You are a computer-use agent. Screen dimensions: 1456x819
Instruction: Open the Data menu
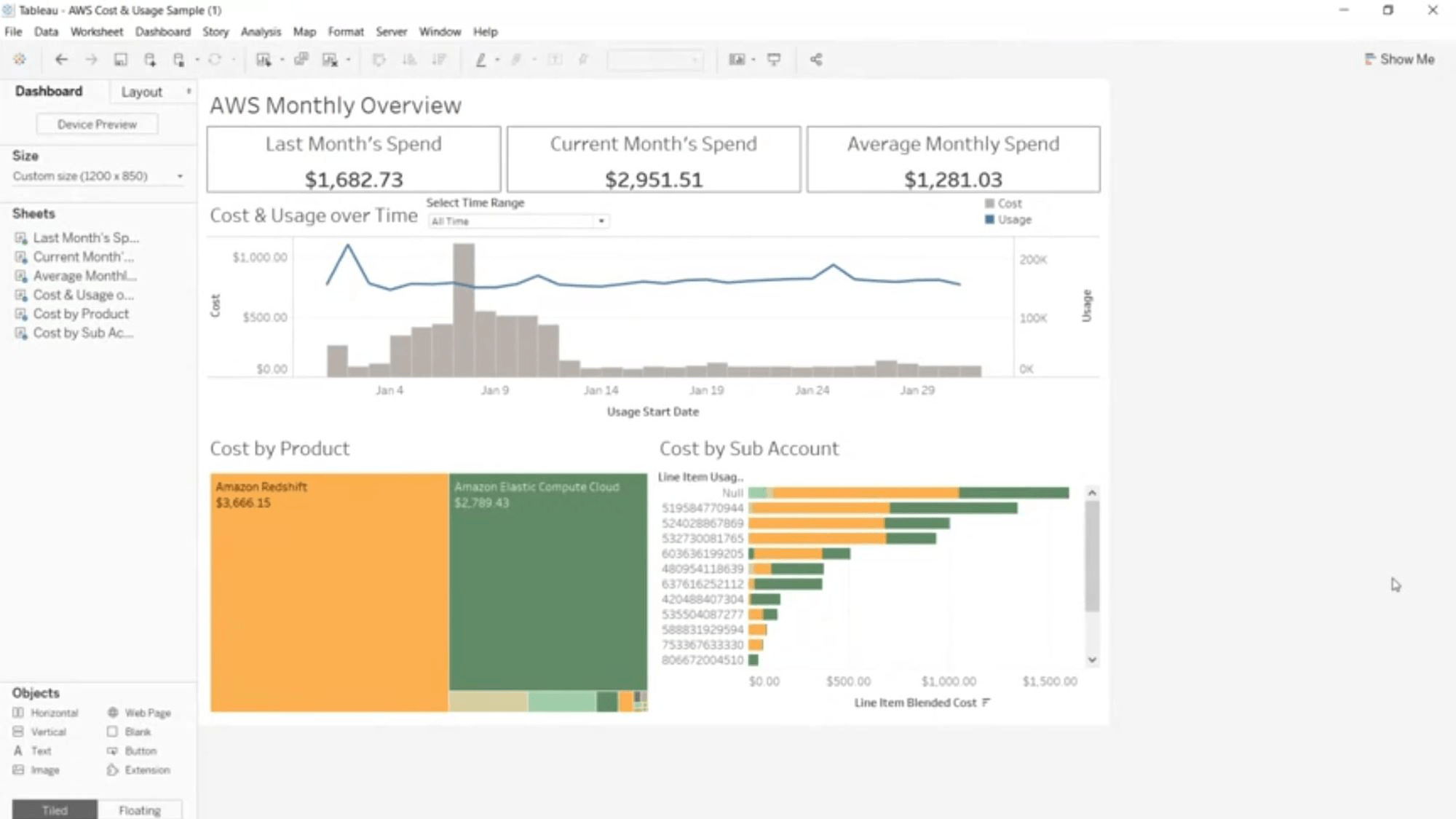[46, 32]
